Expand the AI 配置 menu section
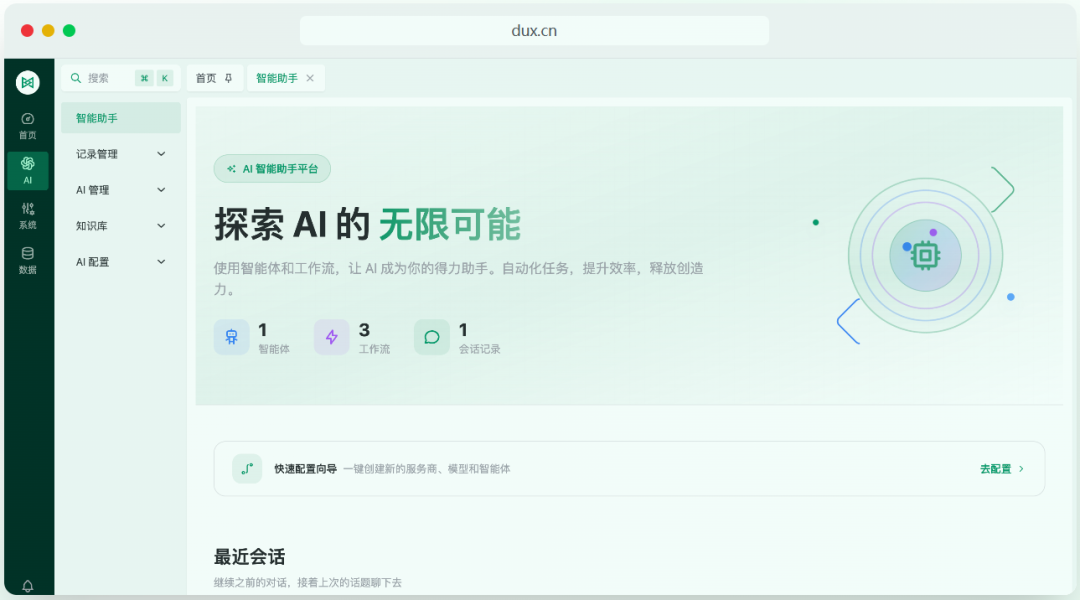The image size is (1080, 600). click(120, 261)
